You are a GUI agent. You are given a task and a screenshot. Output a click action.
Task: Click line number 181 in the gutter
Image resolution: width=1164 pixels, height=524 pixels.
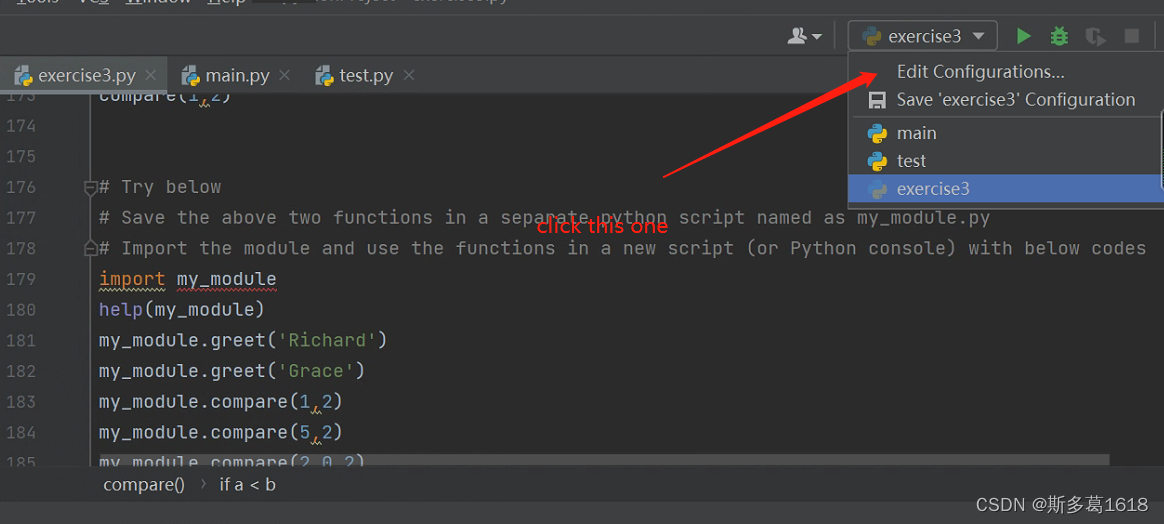pyautogui.click(x=21, y=341)
